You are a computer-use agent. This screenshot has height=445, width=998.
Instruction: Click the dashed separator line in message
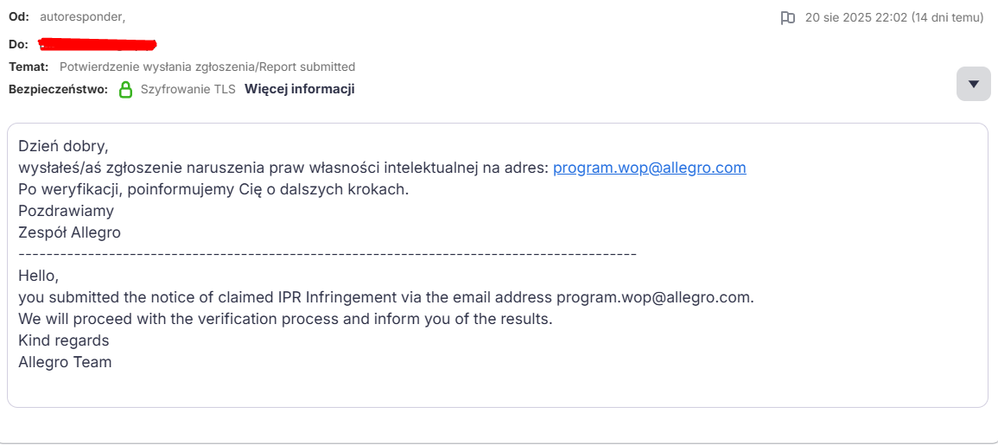click(328, 254)
